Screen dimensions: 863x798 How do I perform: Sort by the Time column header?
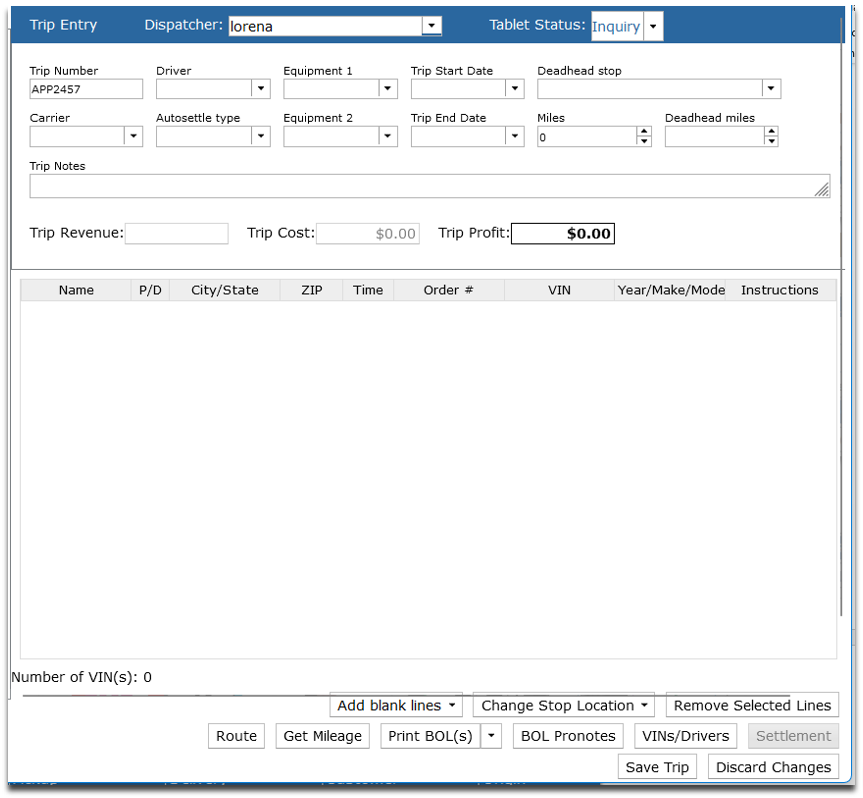pyautogui.click(x=368, y=290)
